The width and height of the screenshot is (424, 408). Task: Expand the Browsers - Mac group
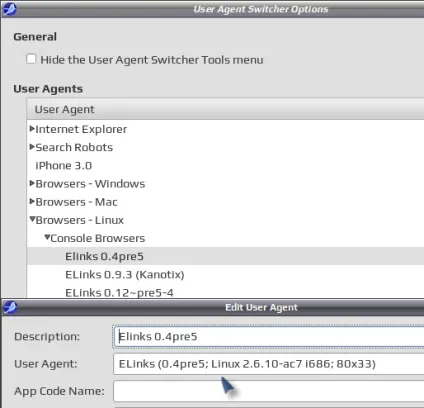point(32,201)
